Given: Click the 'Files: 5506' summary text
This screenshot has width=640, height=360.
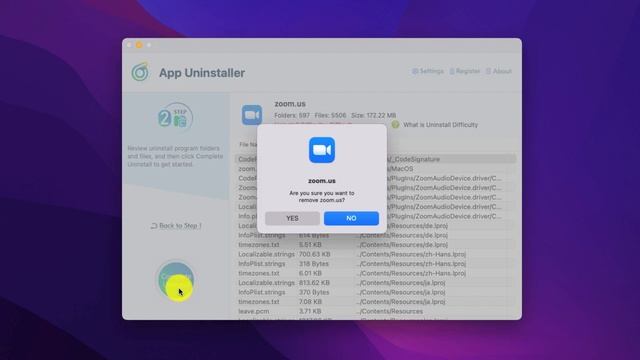Looking at the screenshot, I should [x=330, y=116].
